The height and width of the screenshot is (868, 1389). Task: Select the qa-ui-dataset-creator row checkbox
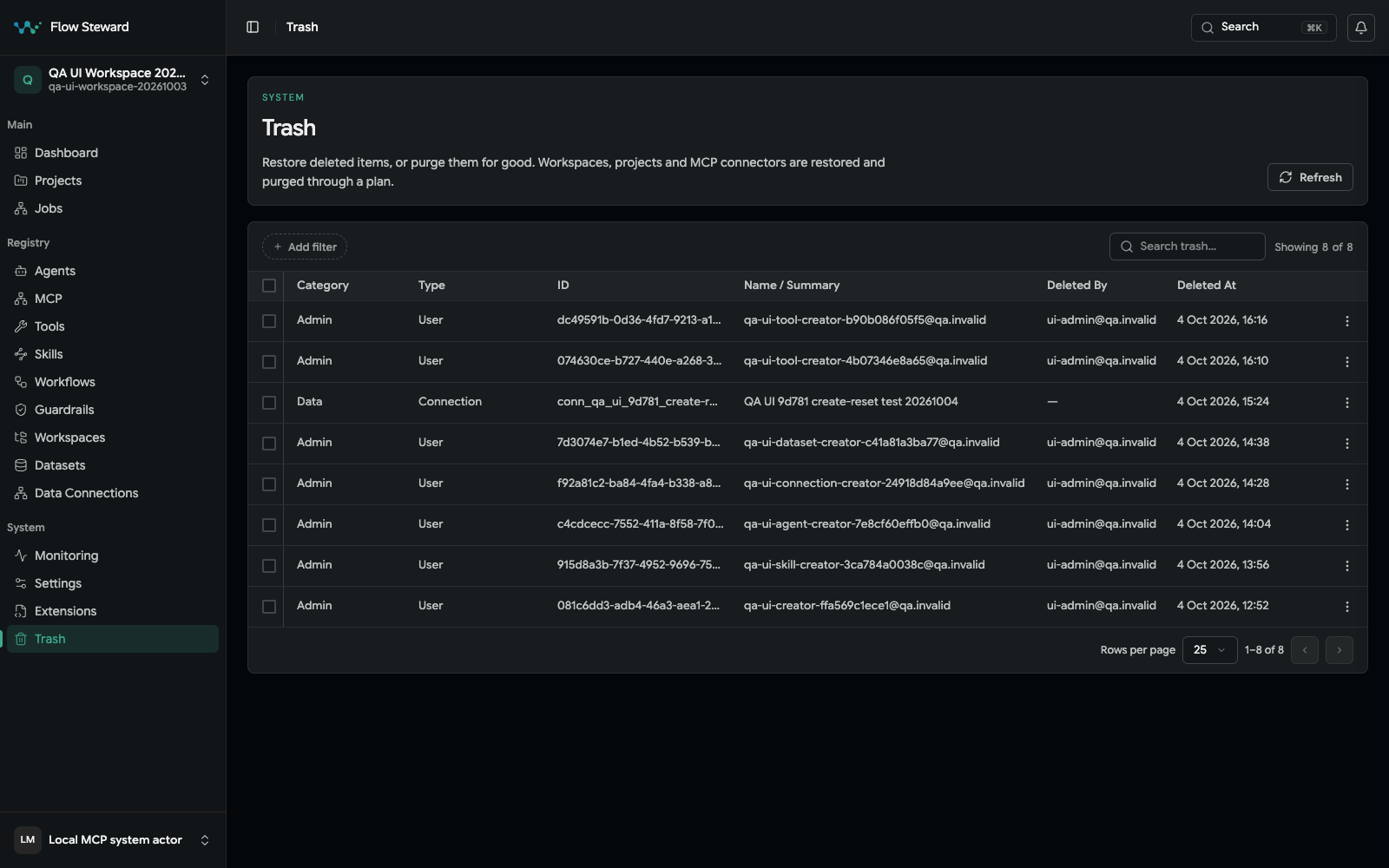coord(269,444)
